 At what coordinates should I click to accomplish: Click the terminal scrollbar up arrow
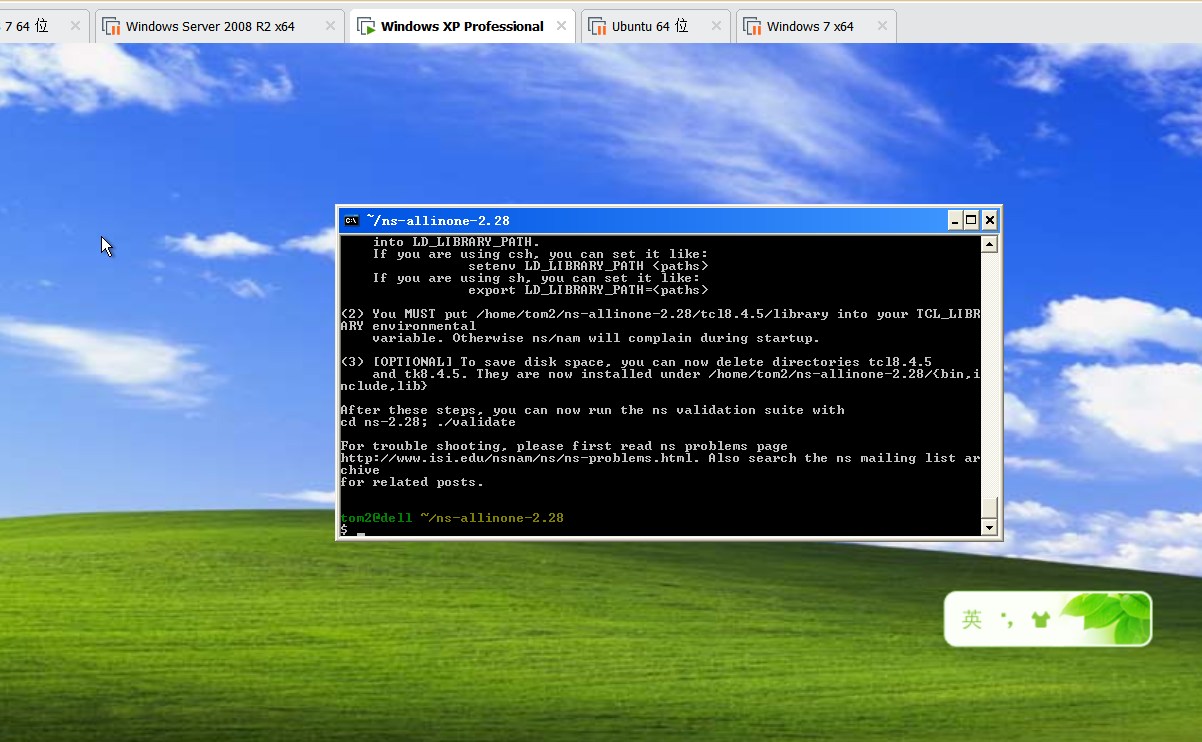point(989,244)
